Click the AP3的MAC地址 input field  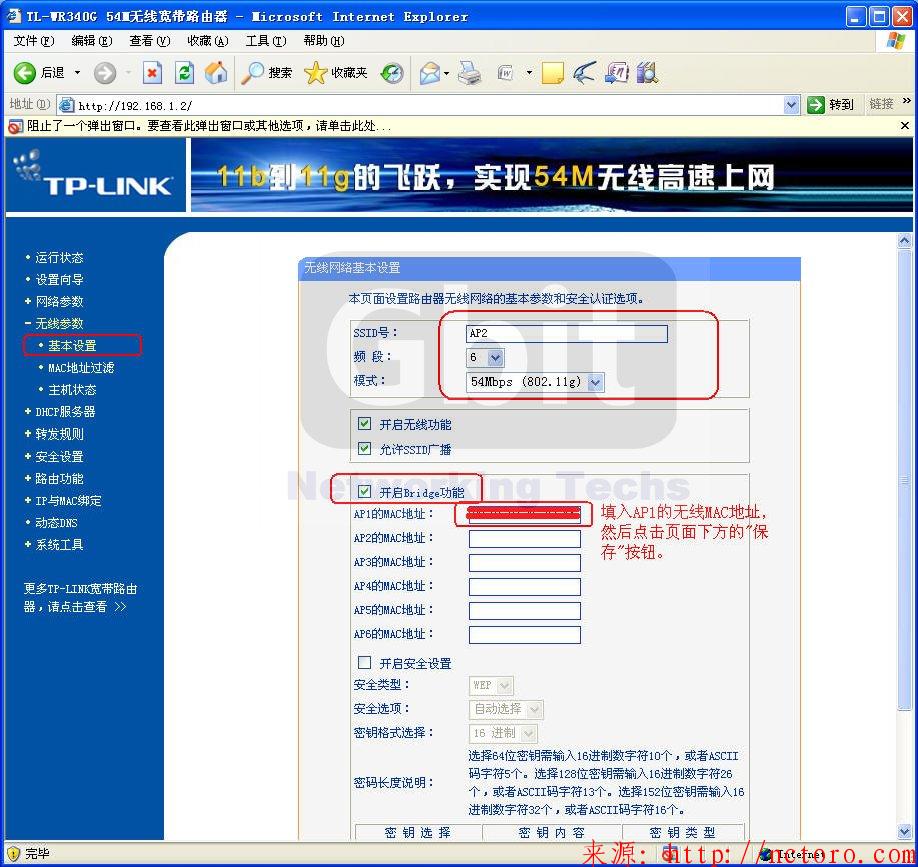click(525, 563)
